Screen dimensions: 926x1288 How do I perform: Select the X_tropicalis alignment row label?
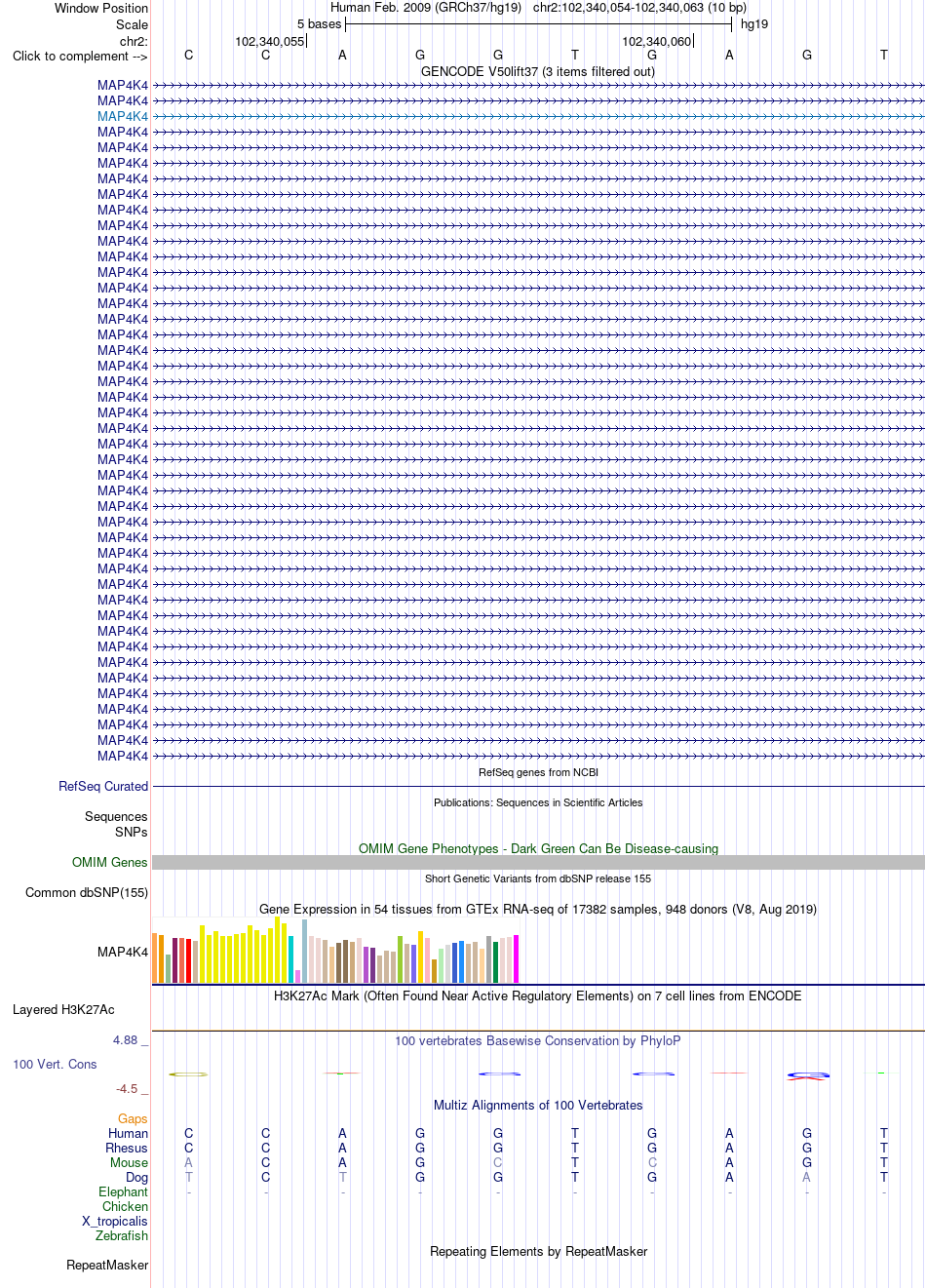[x=115, y=1221]
